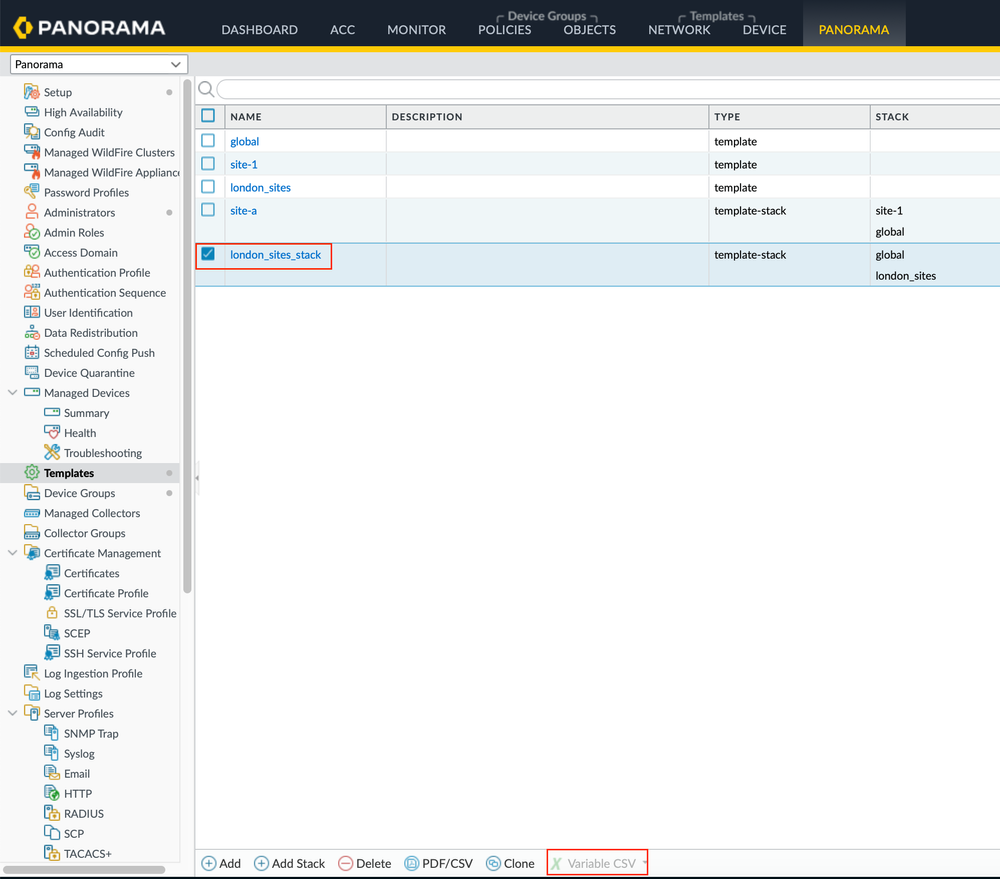Screen dimensions: 1000x879
Task: Check the global template row checkbox
Action: click(208, 141)
